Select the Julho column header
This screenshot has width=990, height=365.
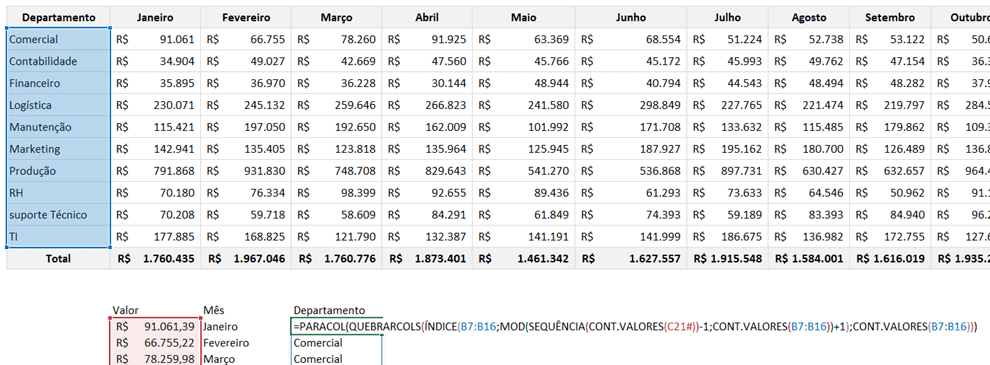point(728,18)
